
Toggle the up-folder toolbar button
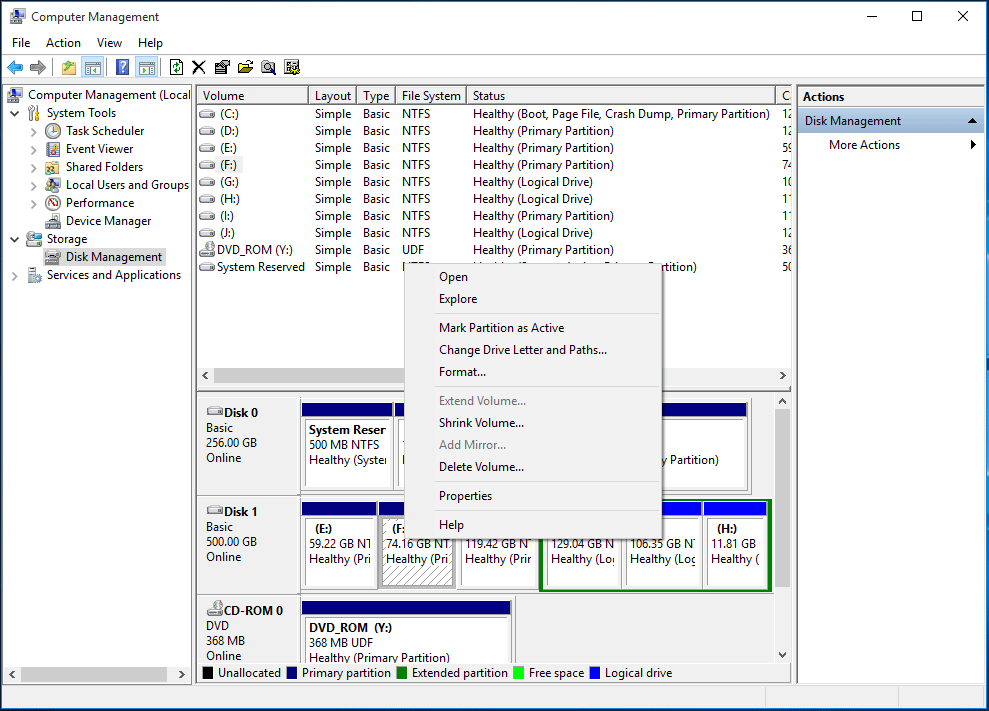coord(68,66)
